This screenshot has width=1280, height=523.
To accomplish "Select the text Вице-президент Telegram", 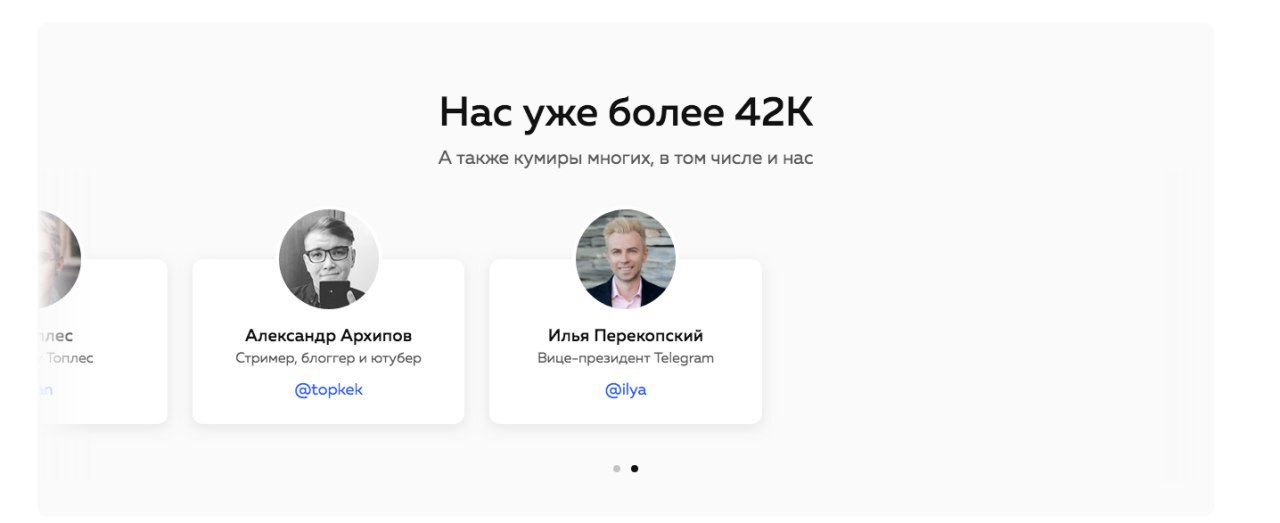I will pyautogui.click(x=626, y=358).
